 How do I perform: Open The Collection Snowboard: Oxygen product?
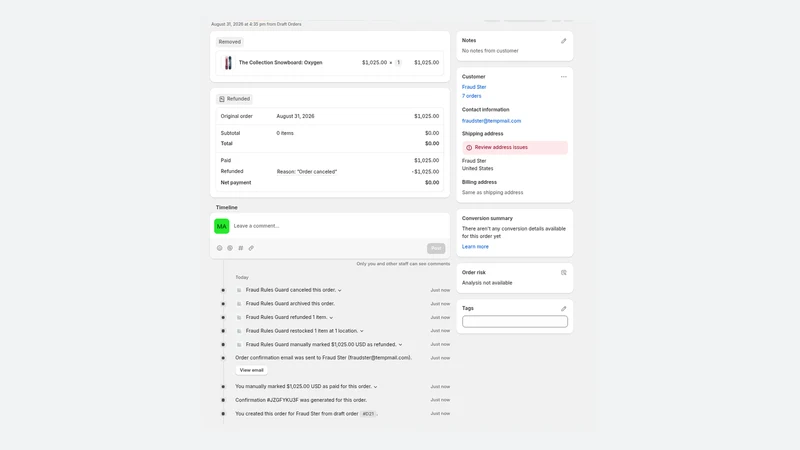[281, 63]
